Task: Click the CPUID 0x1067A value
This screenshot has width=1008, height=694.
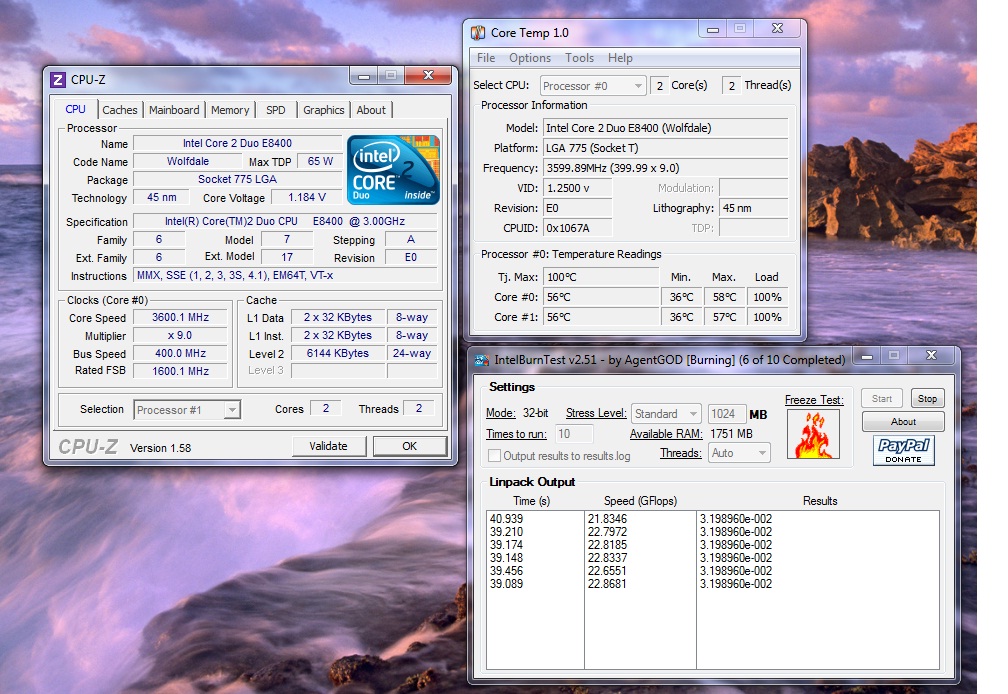Action: [577, 227]
